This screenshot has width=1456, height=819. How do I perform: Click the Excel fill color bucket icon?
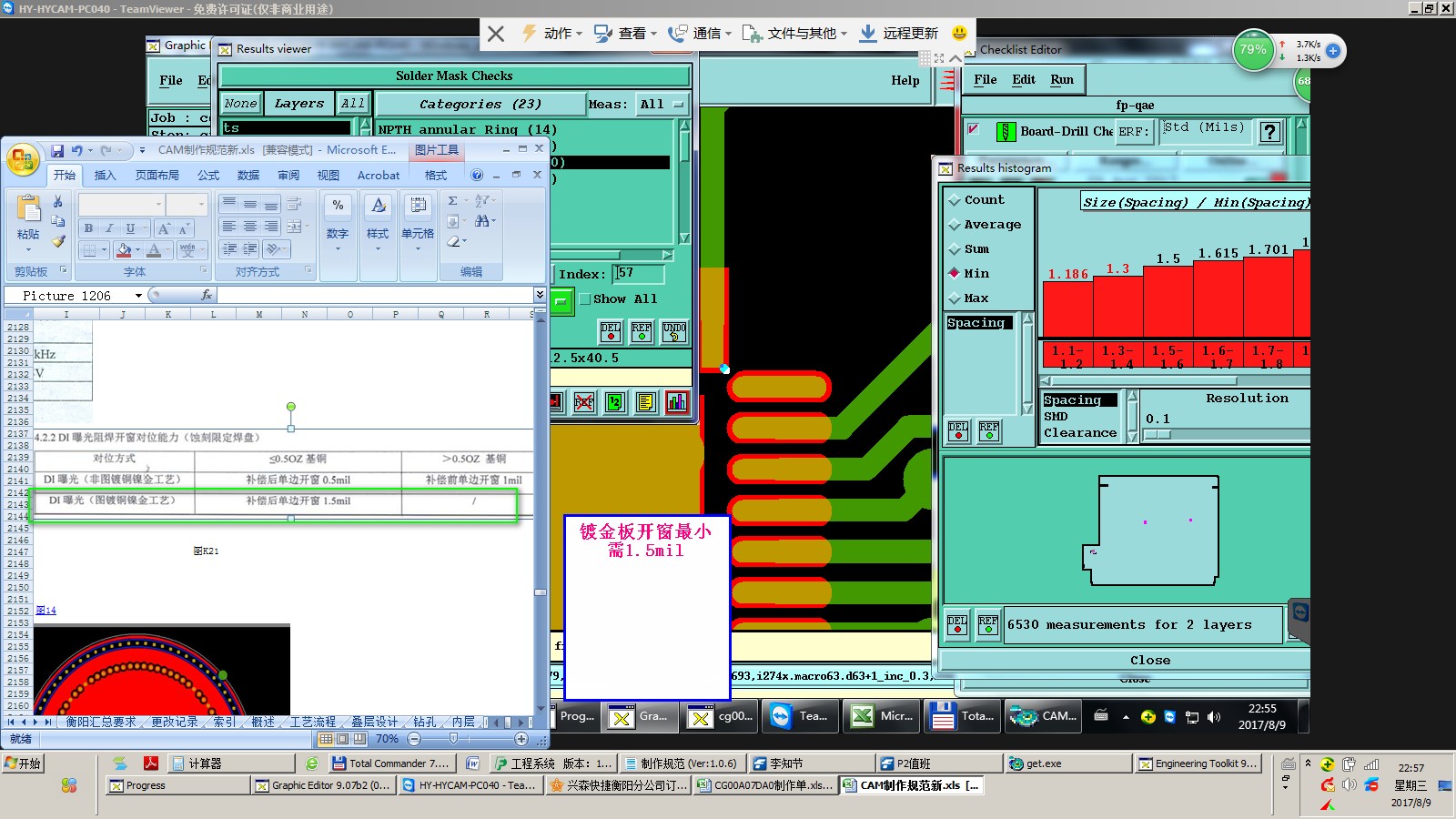pyautogui.click(x=124, y=249)
